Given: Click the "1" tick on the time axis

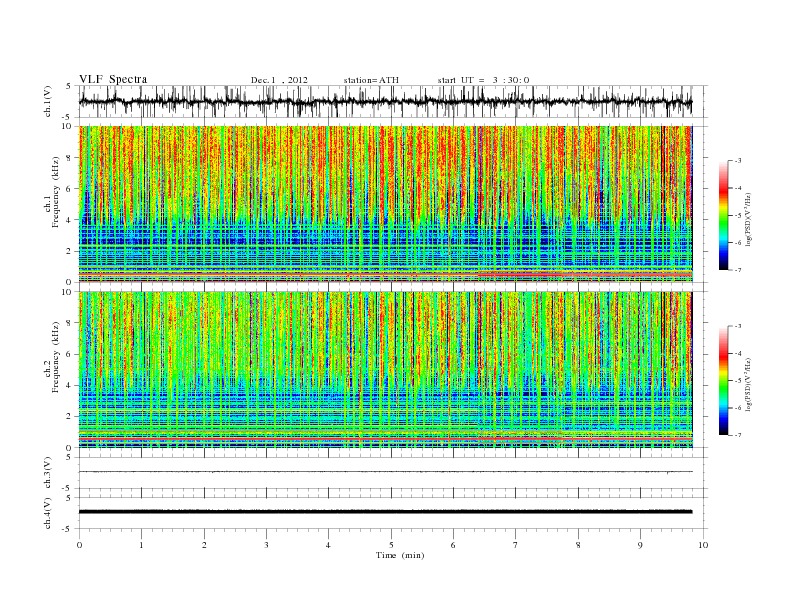Looking at the screenshot, I should (x=141, y=545).
